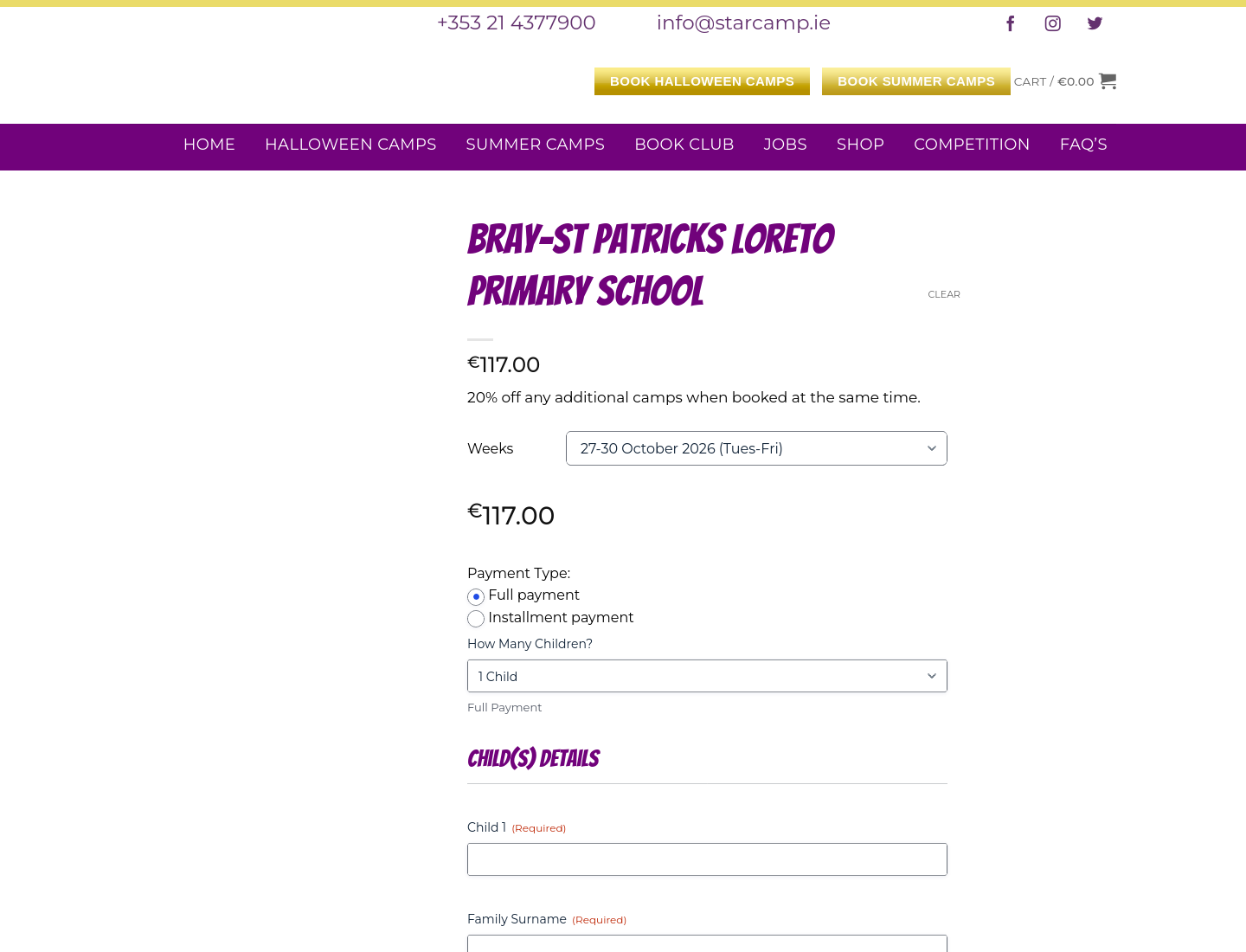Go to Halloween Camps menu item
1246x952 pixels.
[350, 145]
